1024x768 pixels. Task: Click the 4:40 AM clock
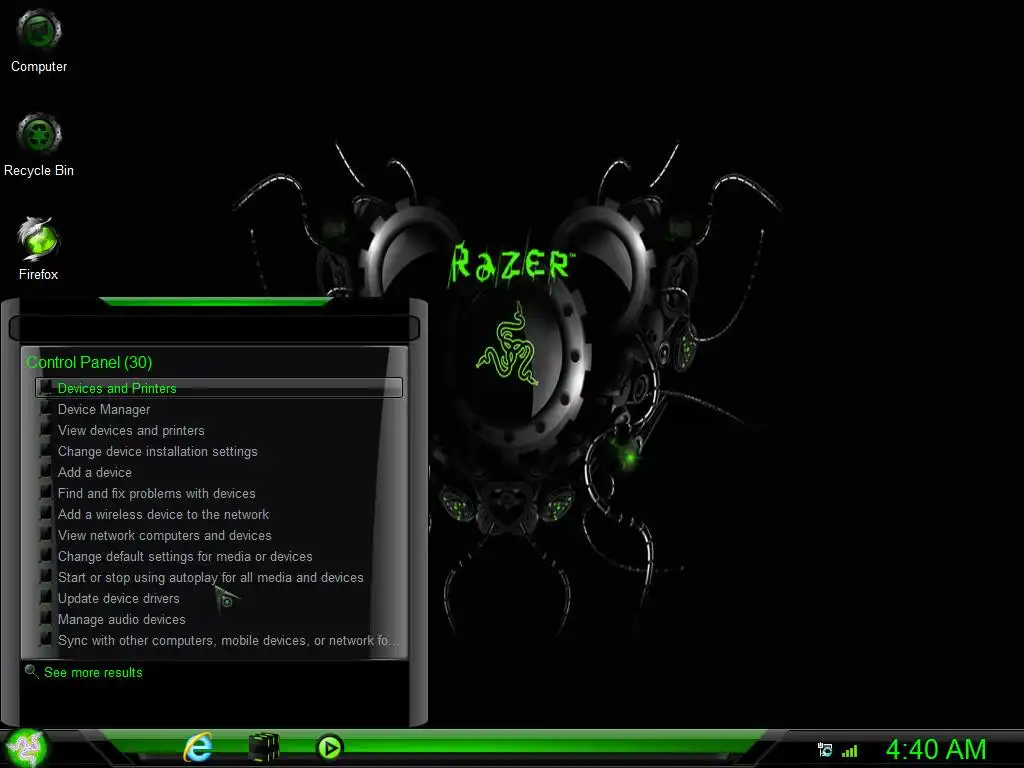(x=935, y=750)
